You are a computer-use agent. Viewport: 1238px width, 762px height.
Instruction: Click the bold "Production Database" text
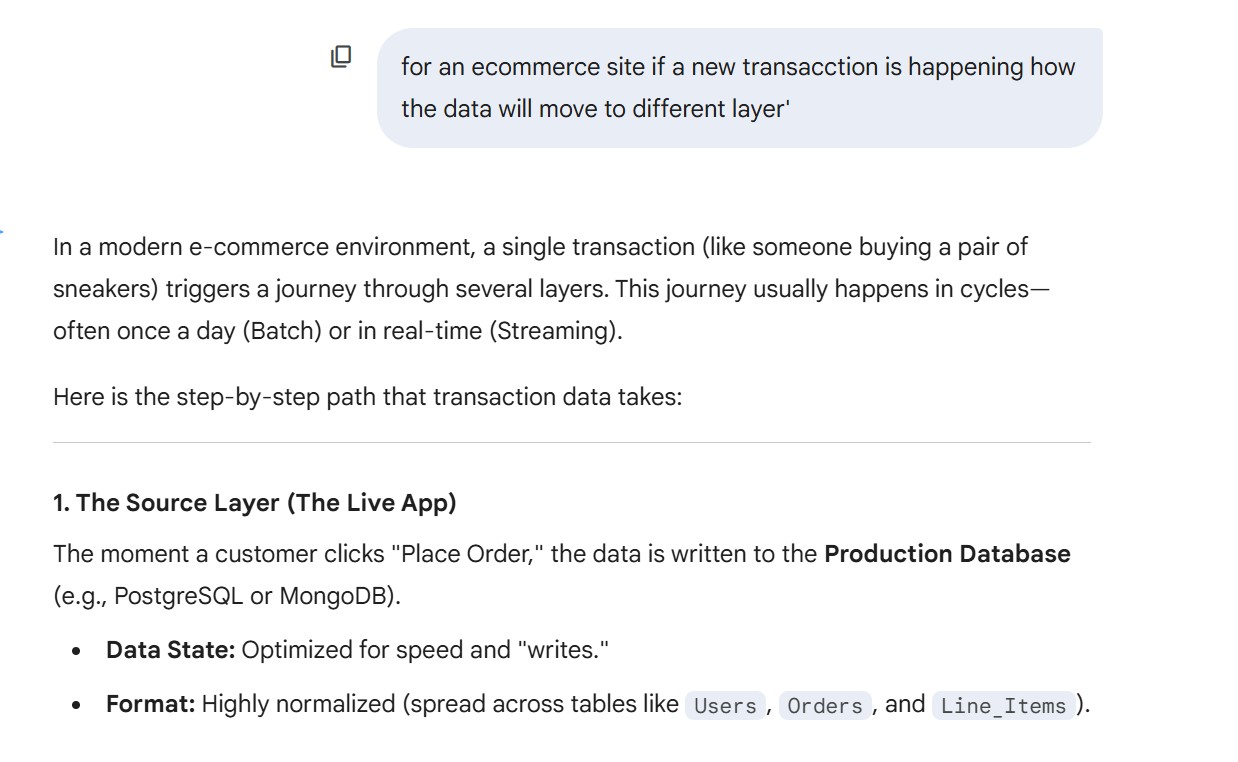coord(946,554)
